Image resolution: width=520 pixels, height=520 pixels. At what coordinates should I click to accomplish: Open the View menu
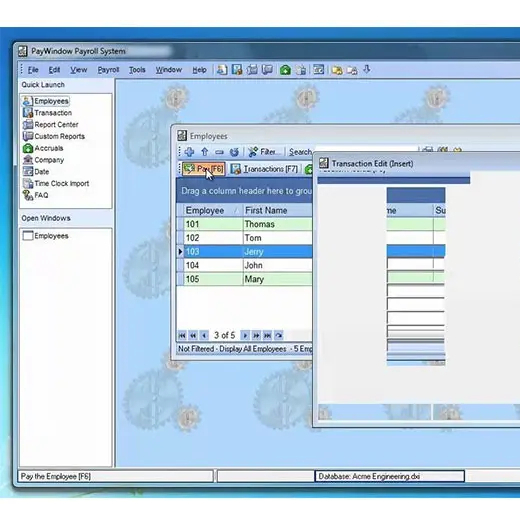[x=78, y=70]
